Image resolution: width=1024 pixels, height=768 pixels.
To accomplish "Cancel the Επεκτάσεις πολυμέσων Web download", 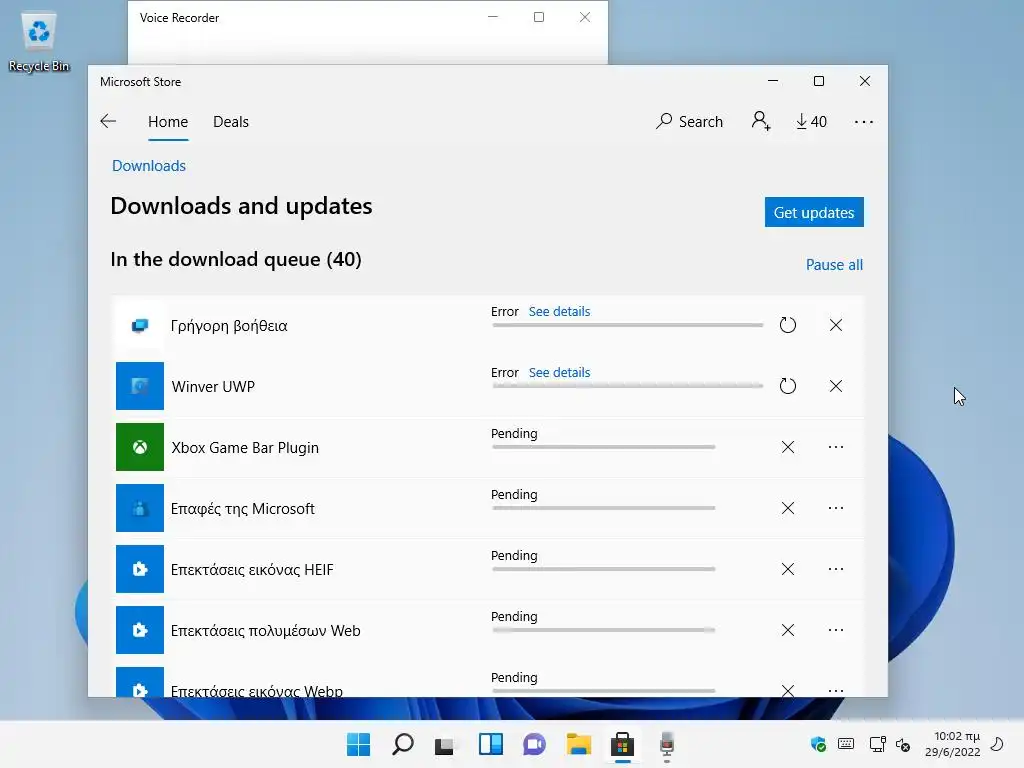I will pyautogui.click(x=788, y=630).
